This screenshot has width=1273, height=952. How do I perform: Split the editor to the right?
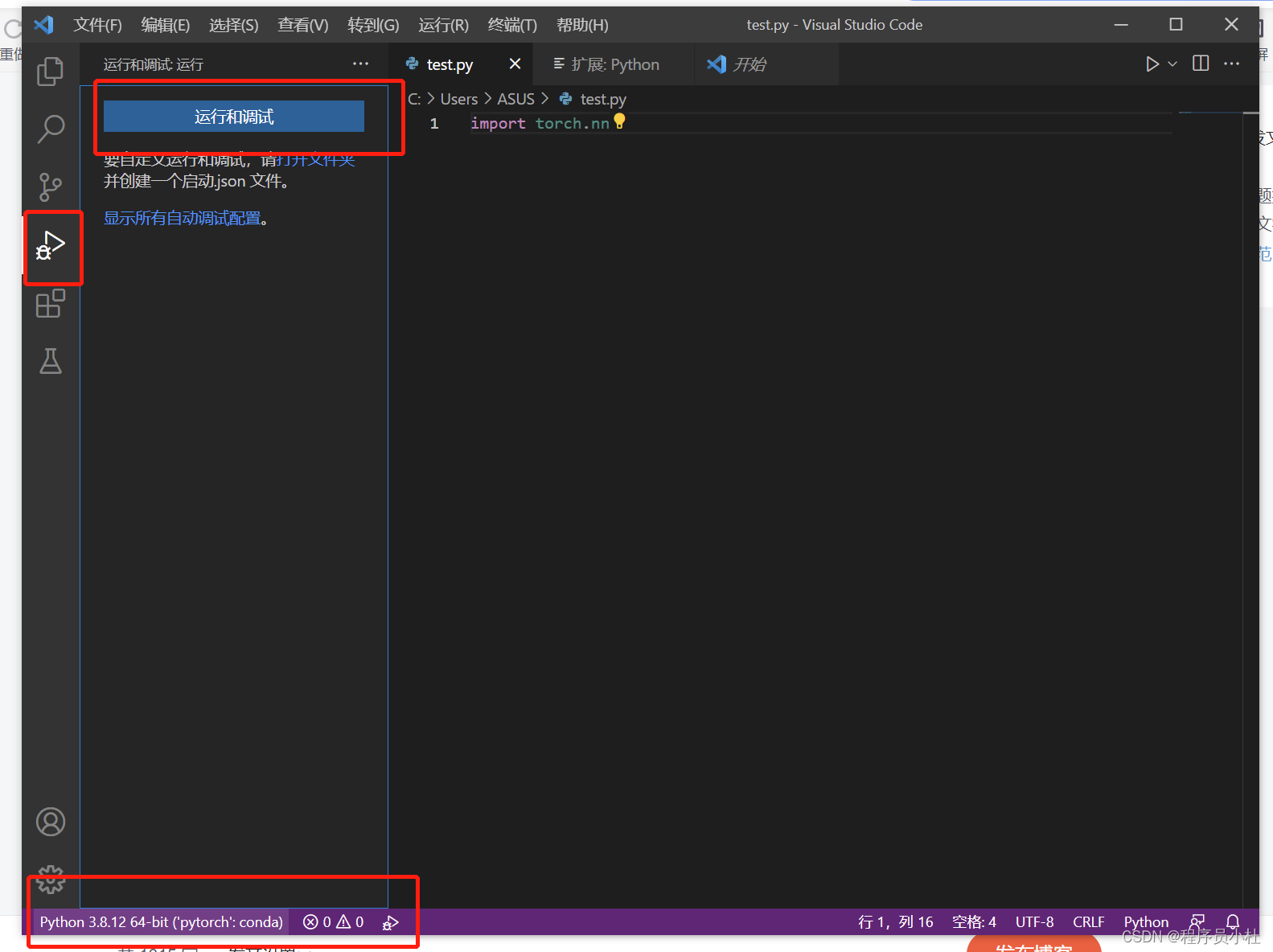point(1201,64)
